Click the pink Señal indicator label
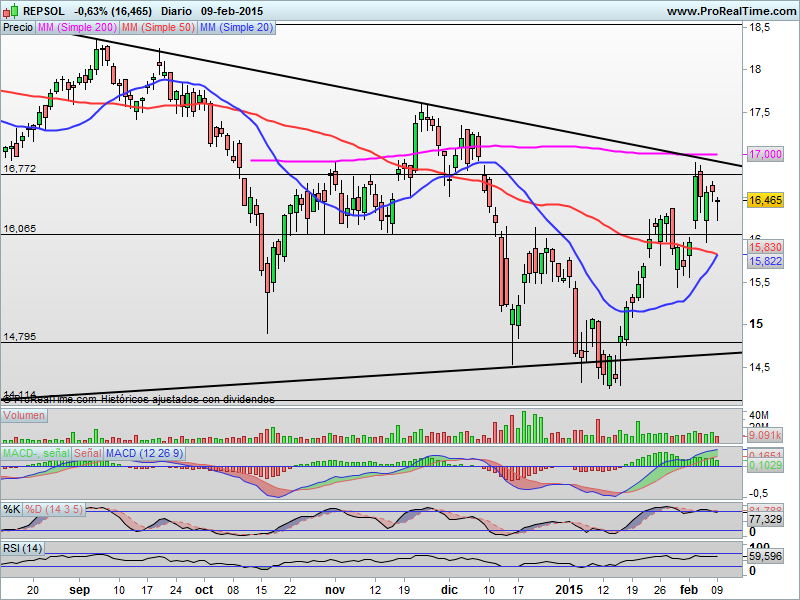This screenshot has width=800, height=600. (88, 453)
